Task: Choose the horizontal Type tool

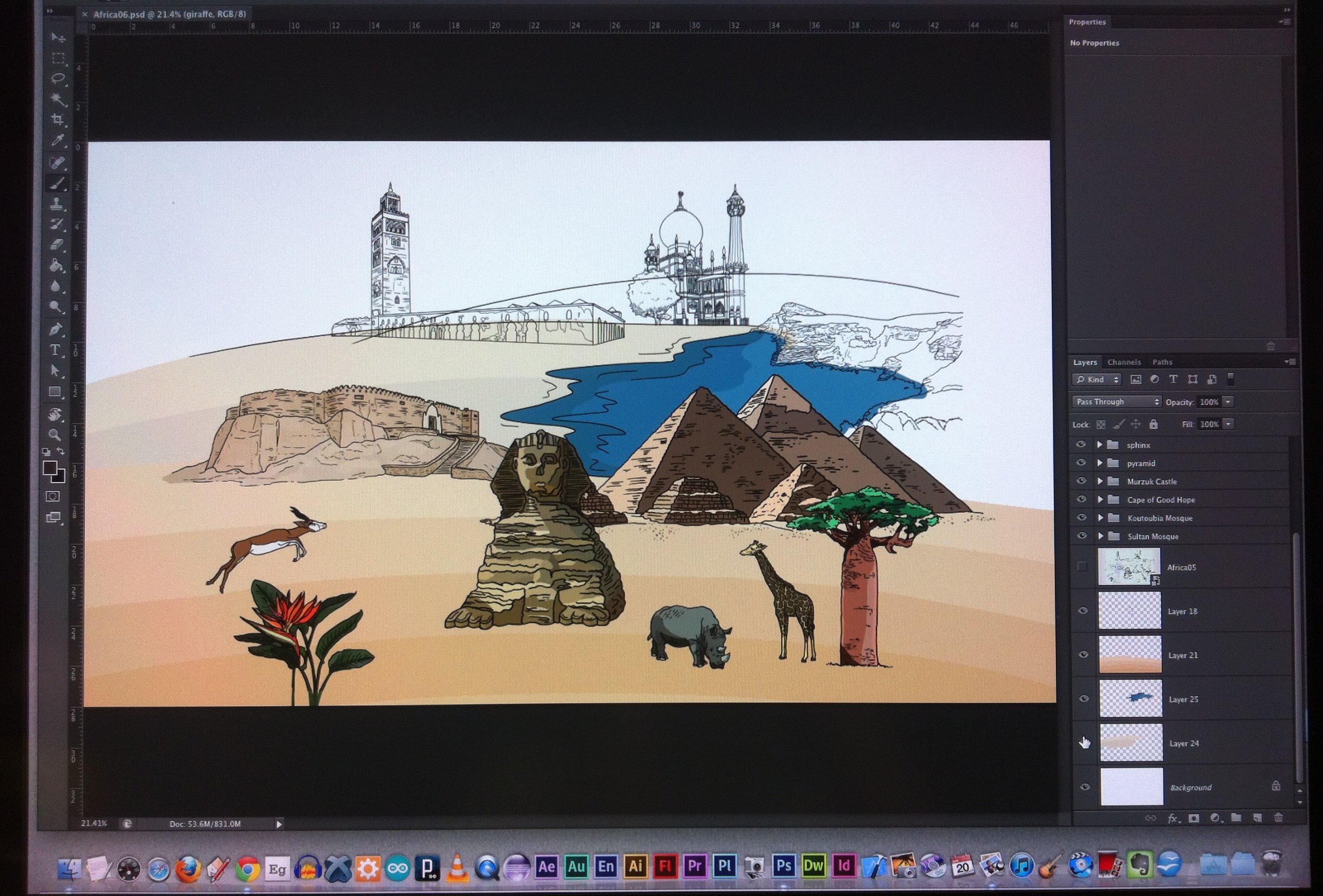Action: pos(55,350)
